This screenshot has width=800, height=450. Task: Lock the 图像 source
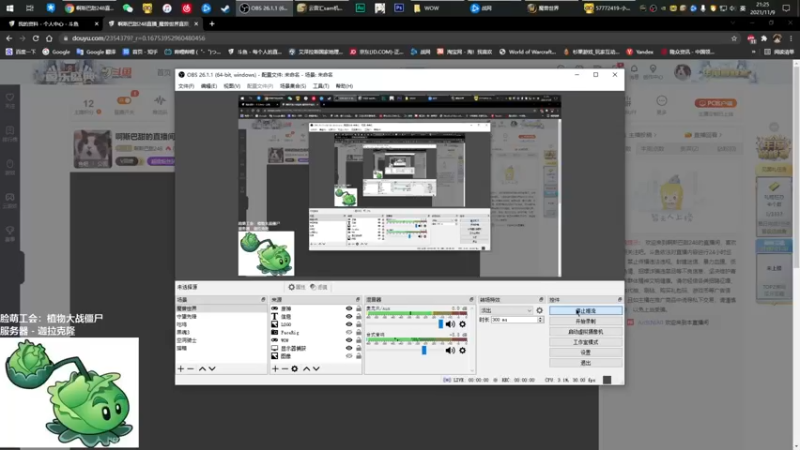pyautogui.click(x=359, y=356)
